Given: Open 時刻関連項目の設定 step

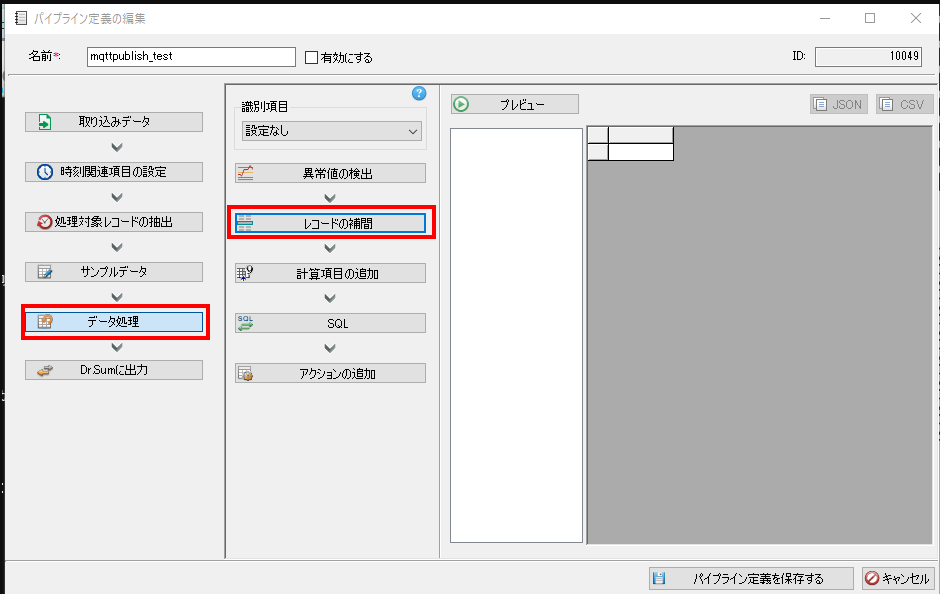Looking at the screenshot, I should click(114, 172).
